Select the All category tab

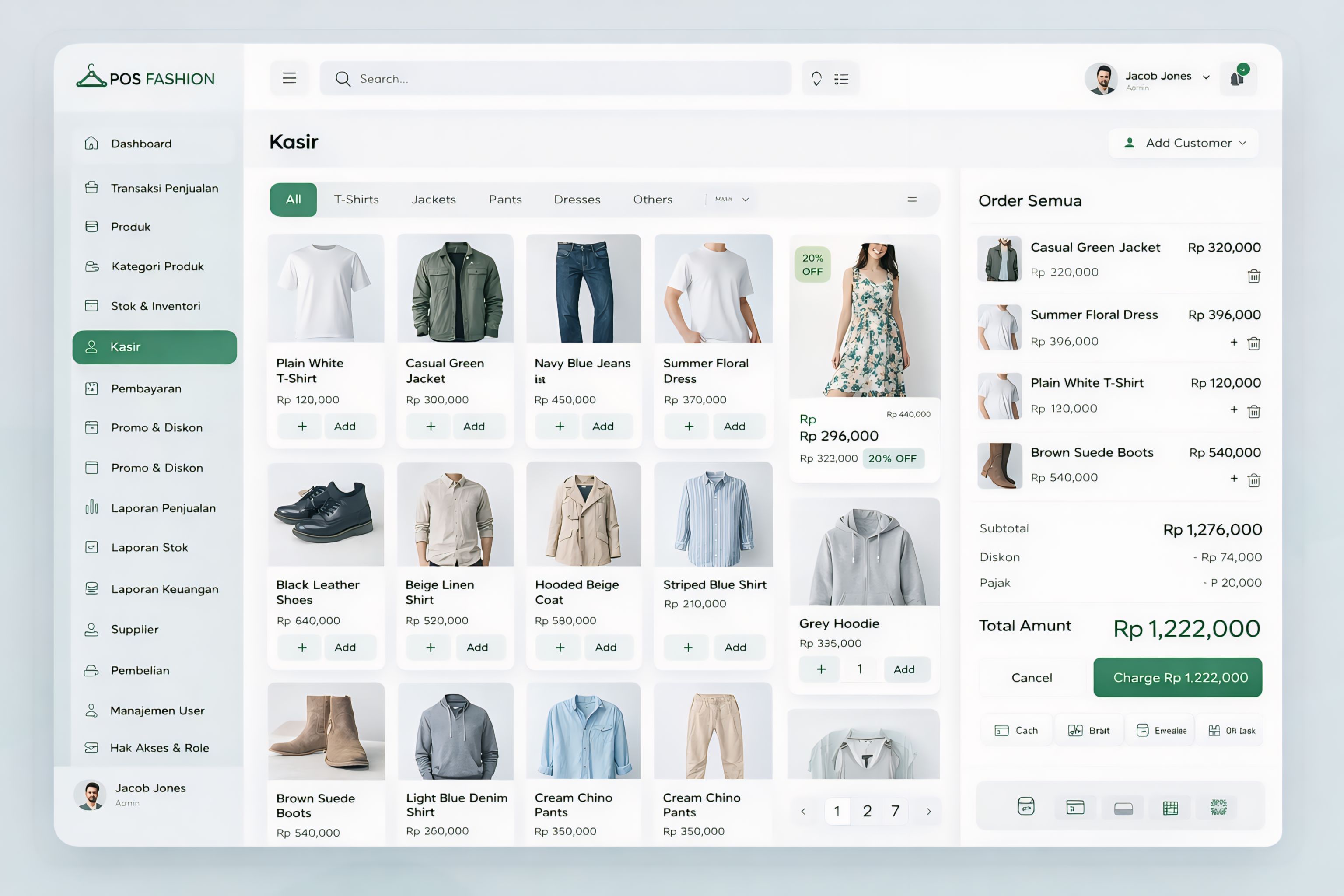point(293,199)
